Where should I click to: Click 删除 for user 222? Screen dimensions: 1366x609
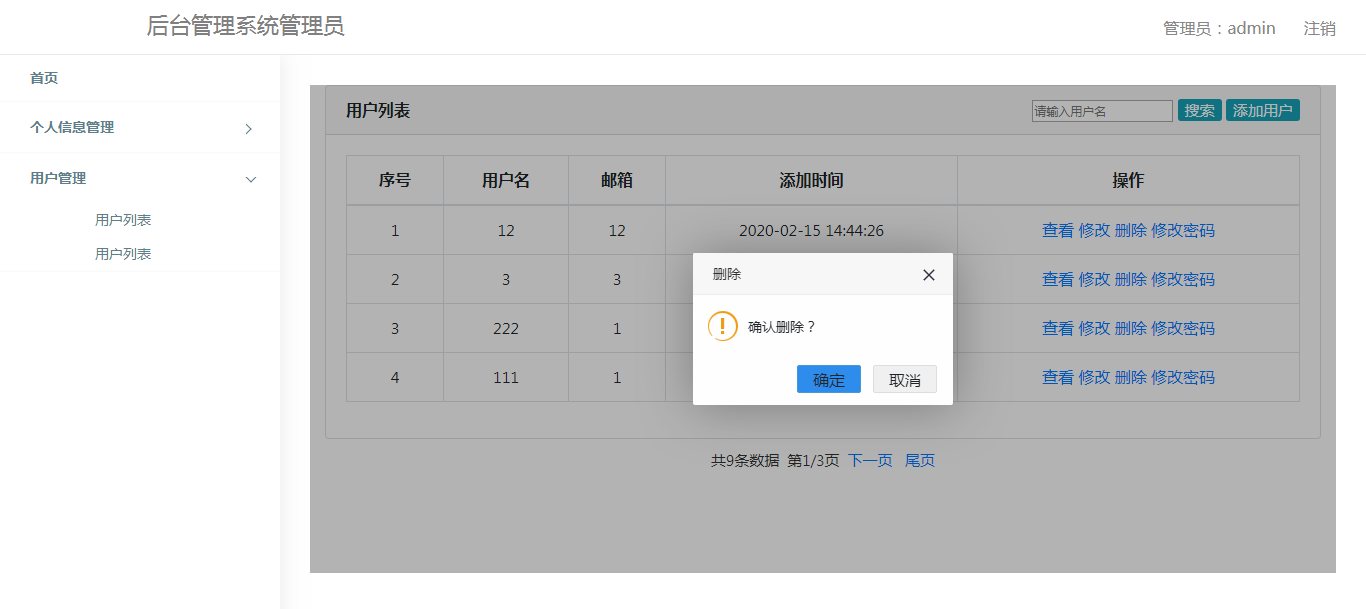[1131, 328]
